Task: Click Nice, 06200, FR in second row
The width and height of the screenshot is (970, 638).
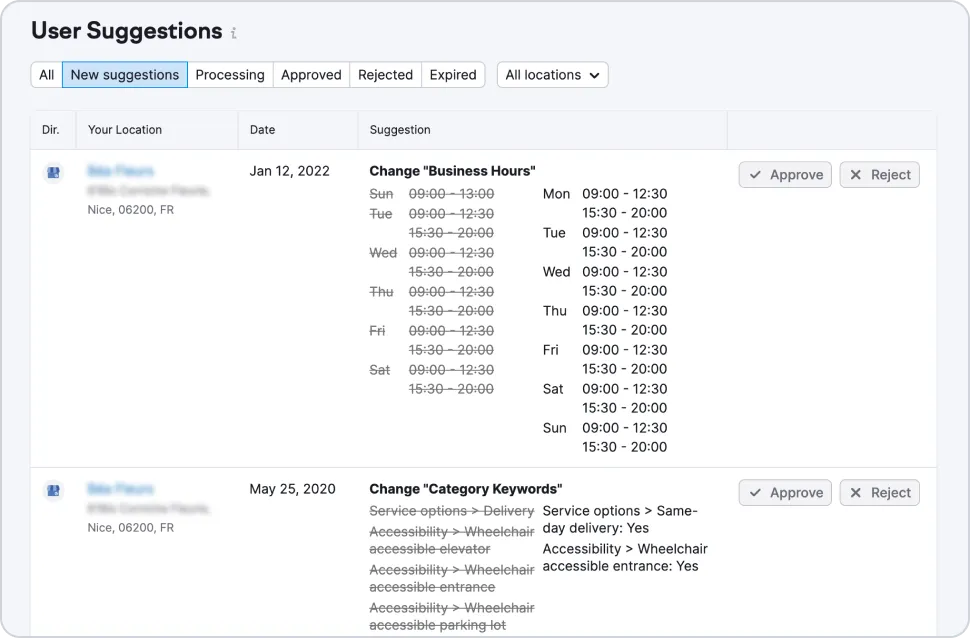Action: (x=131, y=528)
